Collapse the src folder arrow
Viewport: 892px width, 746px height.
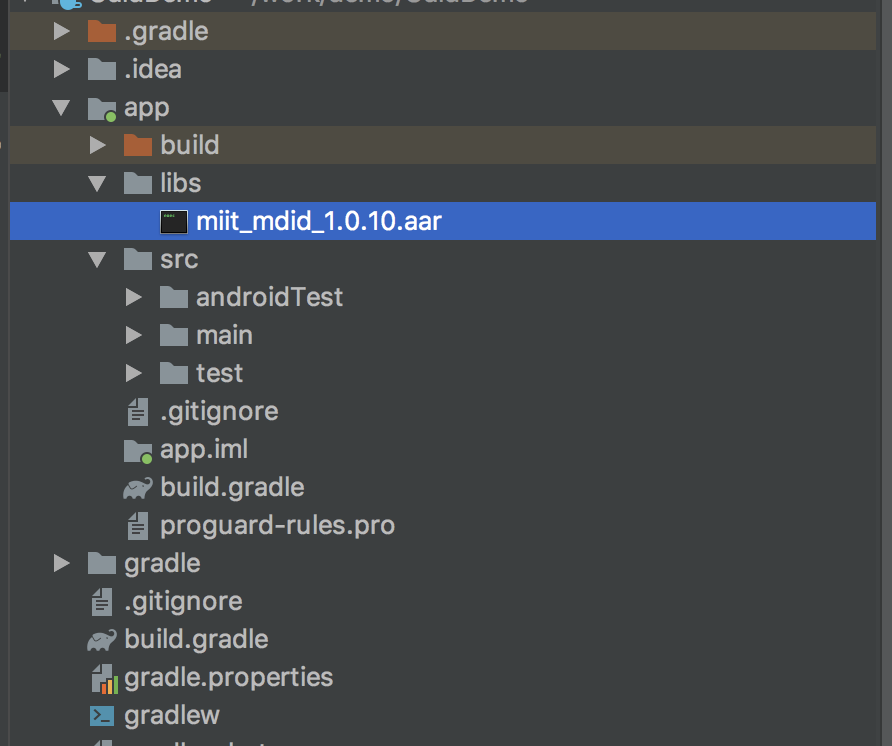tap(98, 260)
